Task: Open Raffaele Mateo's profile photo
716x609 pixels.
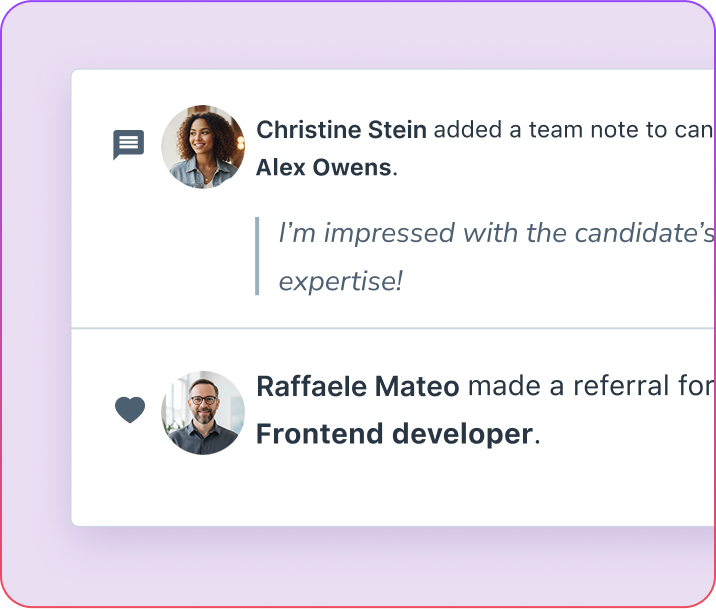Action: [203, 412]
